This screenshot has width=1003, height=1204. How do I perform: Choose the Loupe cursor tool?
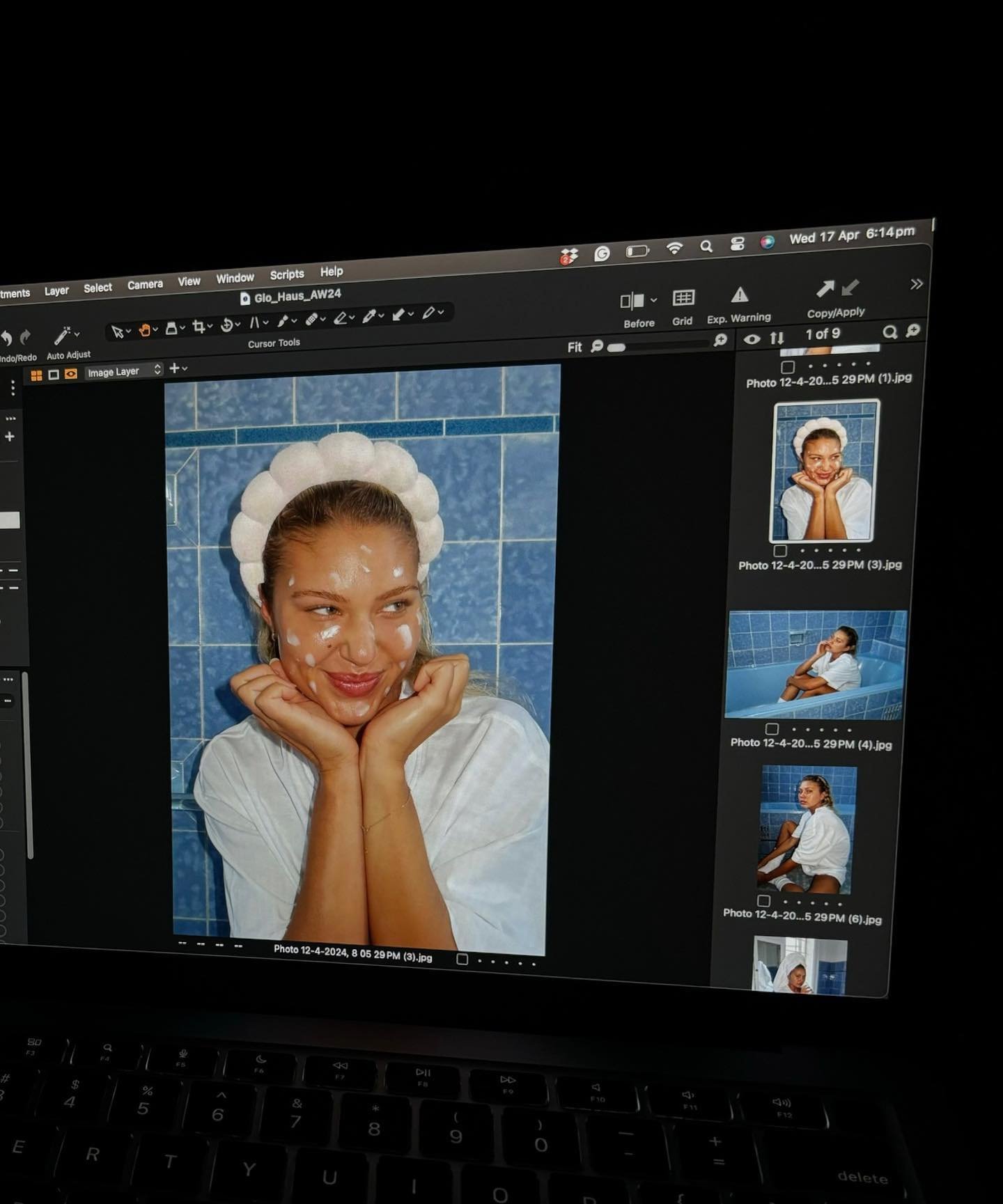(171, 328)
